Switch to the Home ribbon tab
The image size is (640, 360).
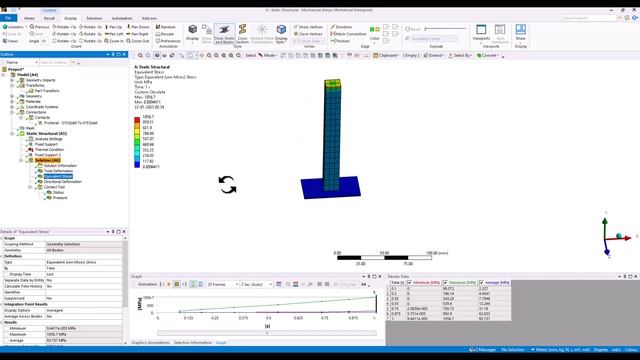tap(29, 18)
